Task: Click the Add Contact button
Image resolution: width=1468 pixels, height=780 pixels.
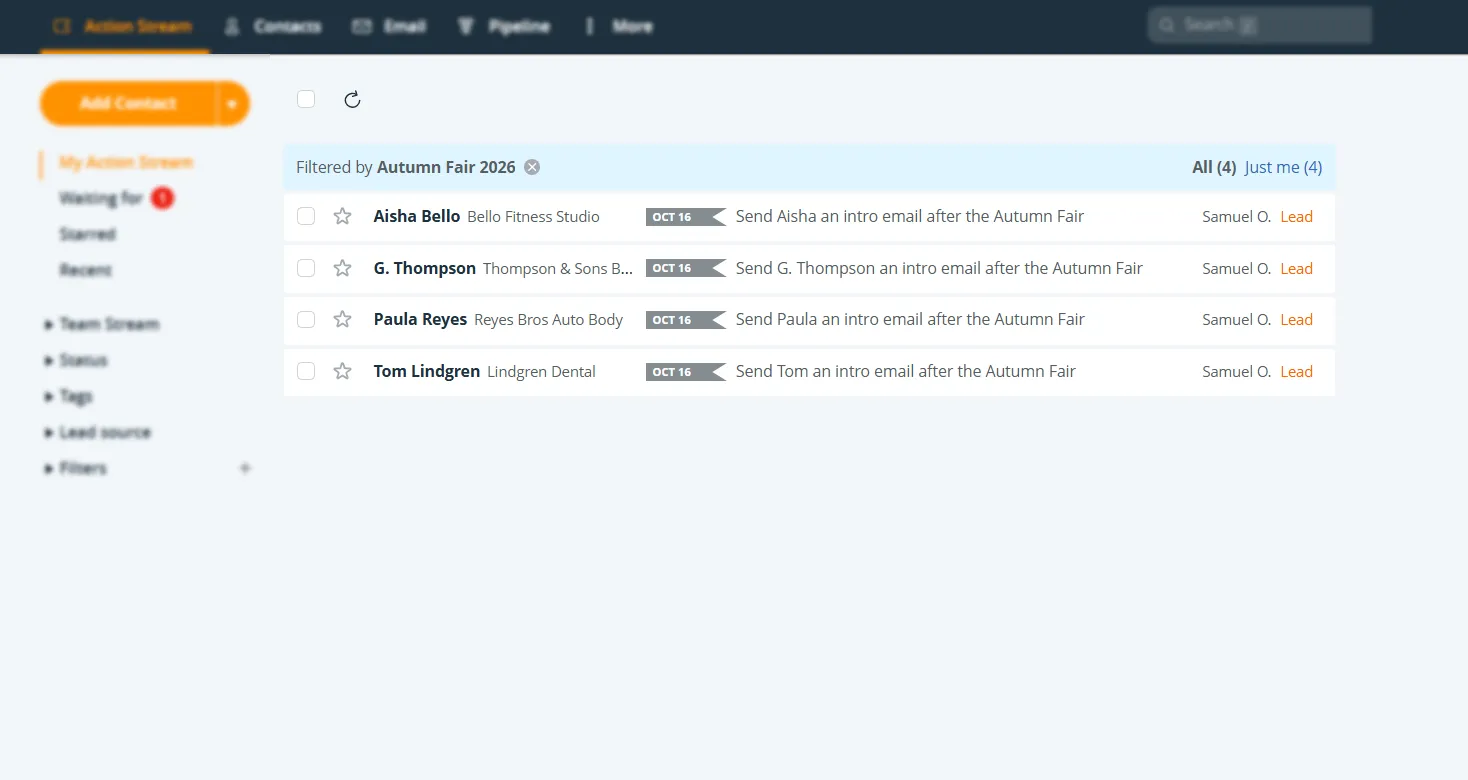Action: coord(128,103)
